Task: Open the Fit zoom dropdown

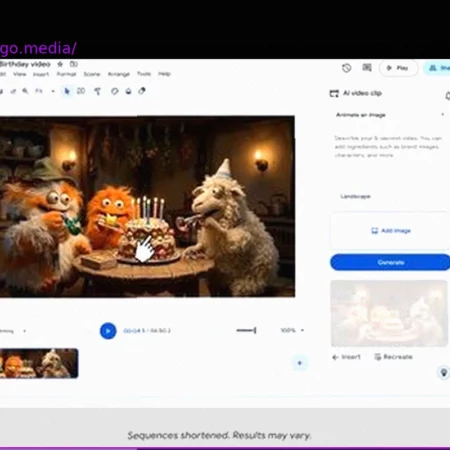Action: click(45, 91)
